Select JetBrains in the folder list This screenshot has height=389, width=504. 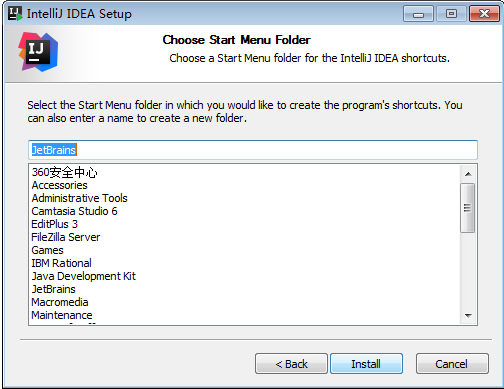coord(53,289)
